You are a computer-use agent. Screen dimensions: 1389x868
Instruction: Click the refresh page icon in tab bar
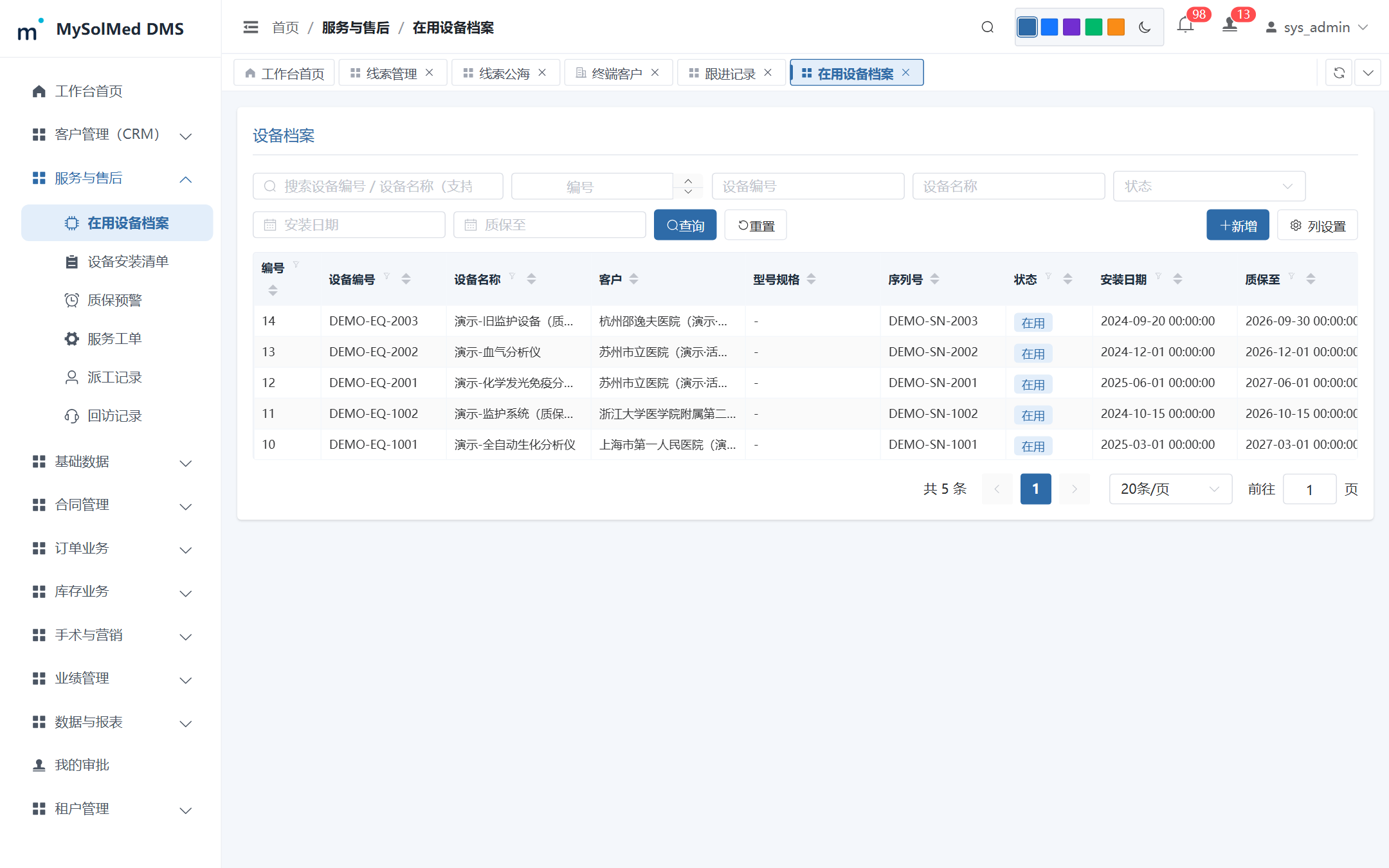(1339, 73)
